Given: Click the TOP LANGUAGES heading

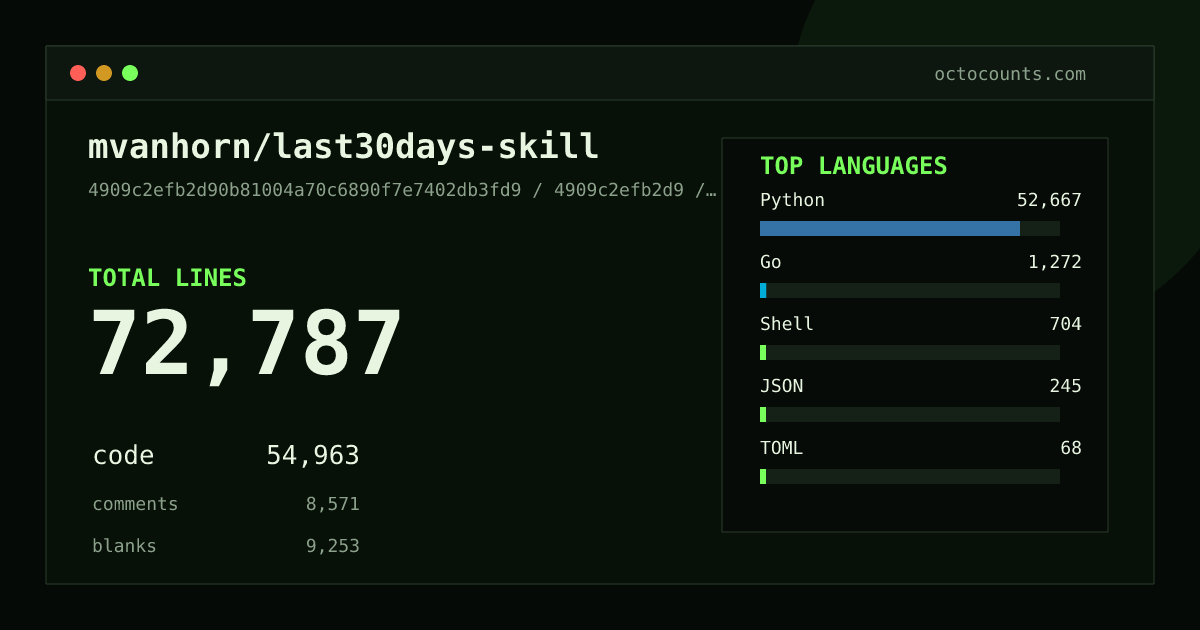Looking at the screenshot, I should point(853,166).
